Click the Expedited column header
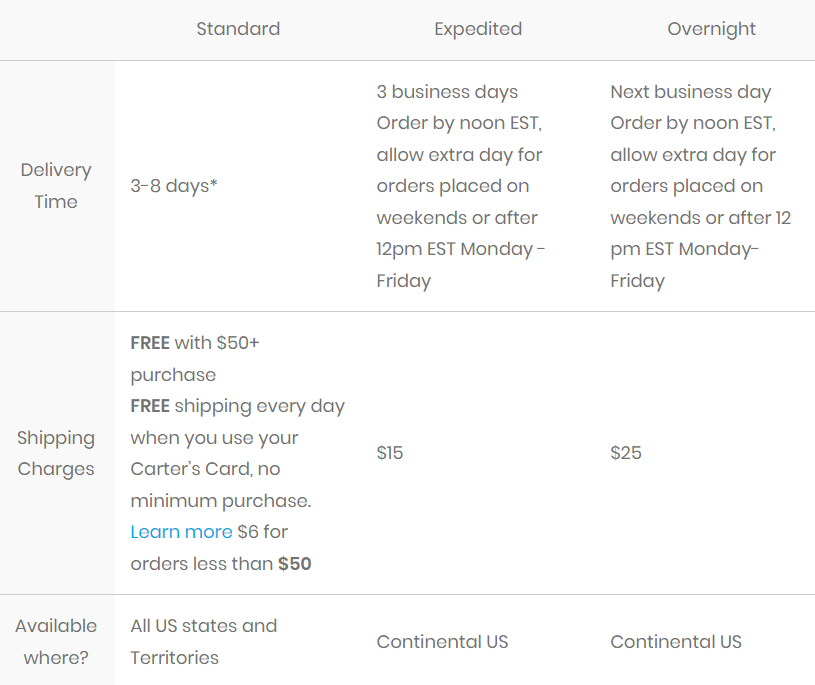The image size is (815, 685). tap(478, 29)
